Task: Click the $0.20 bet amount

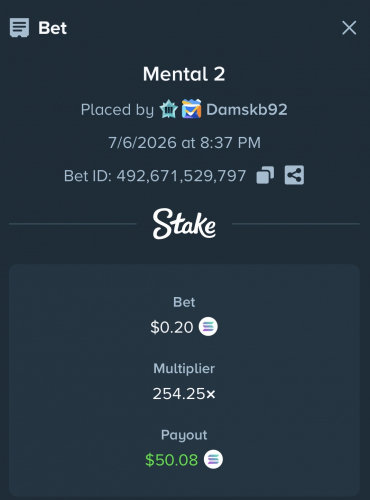Action: (x=172, y=327)
